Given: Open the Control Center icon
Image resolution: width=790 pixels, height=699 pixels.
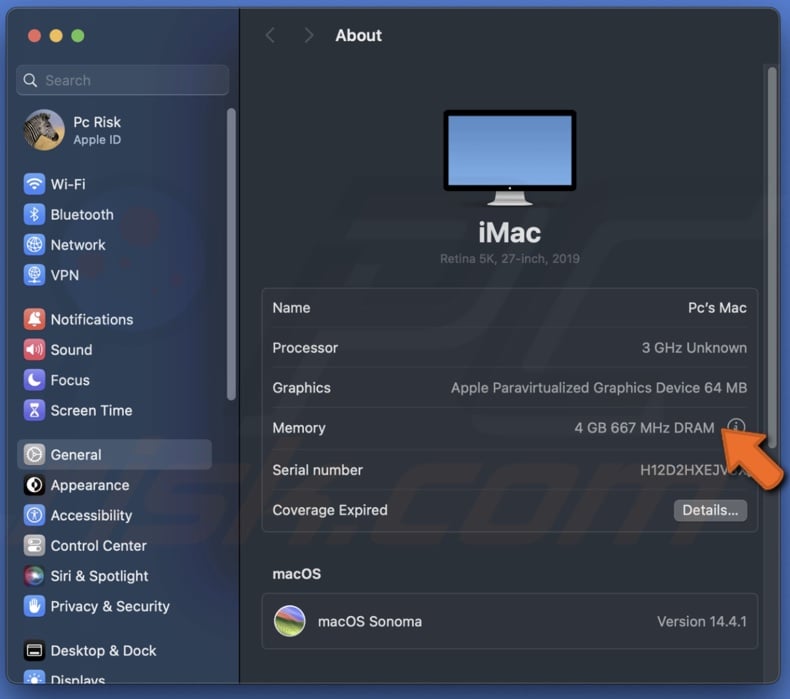Looking at the screenshot, I should pos(34,545).
